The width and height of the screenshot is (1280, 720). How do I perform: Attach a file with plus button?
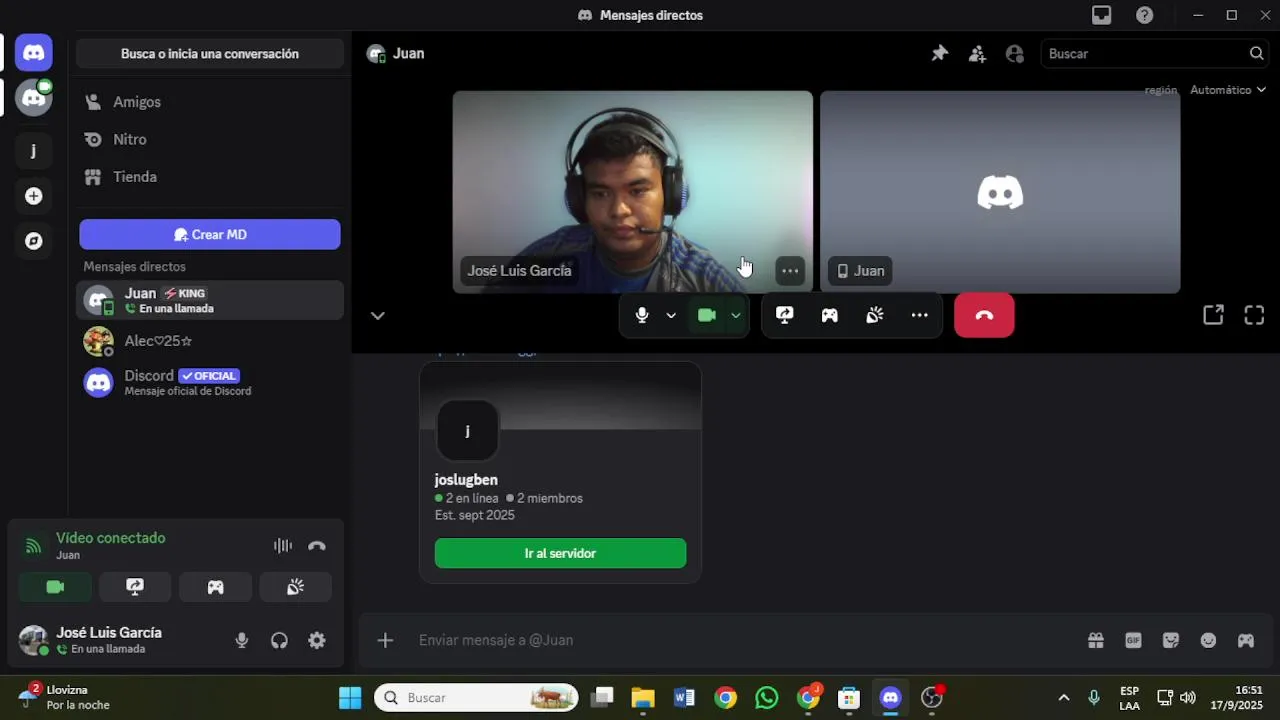click(x=385, y=640)
